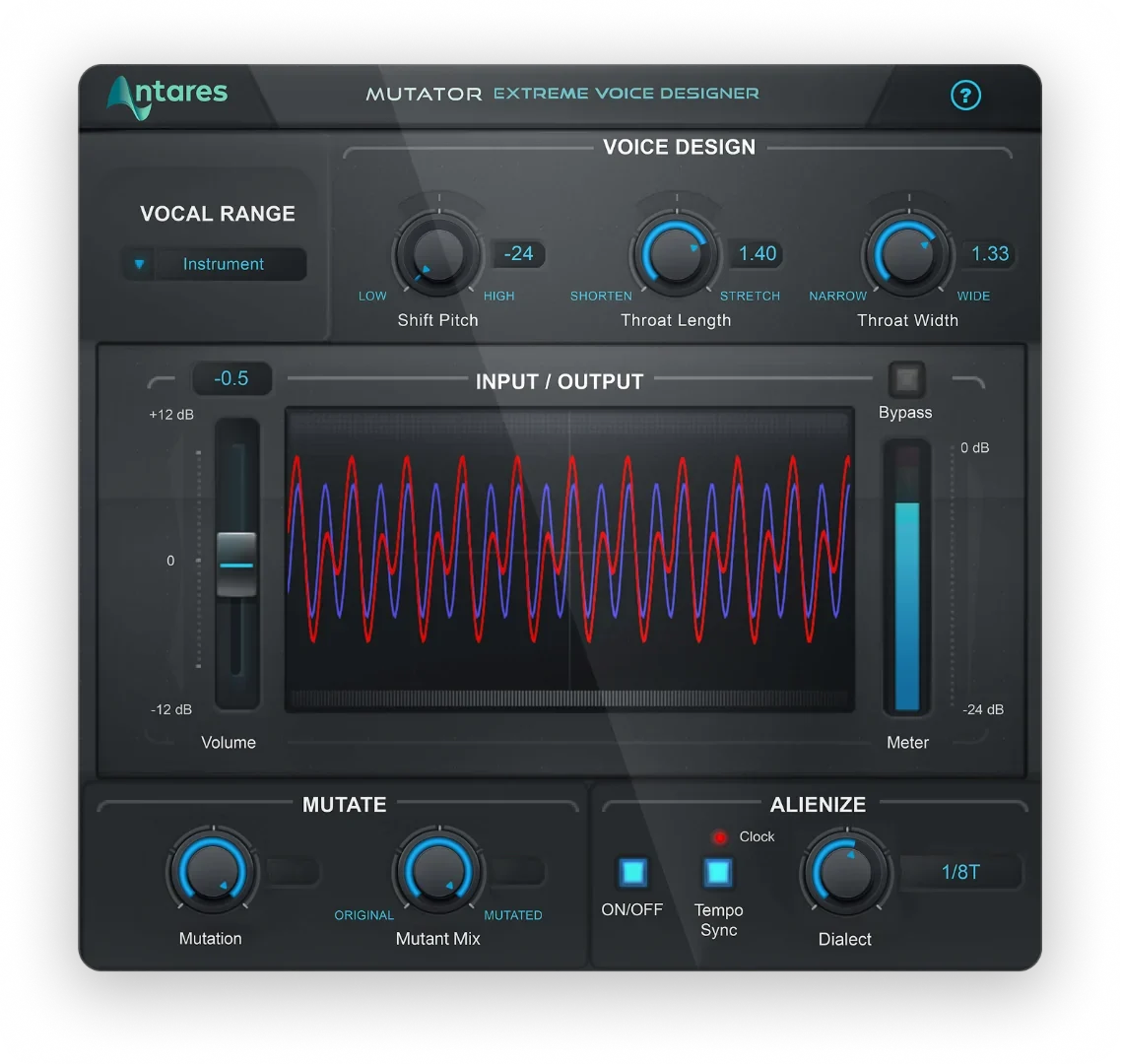Click the MUTATOR title text
1121x1064 pixels.
tap(424, 94)
